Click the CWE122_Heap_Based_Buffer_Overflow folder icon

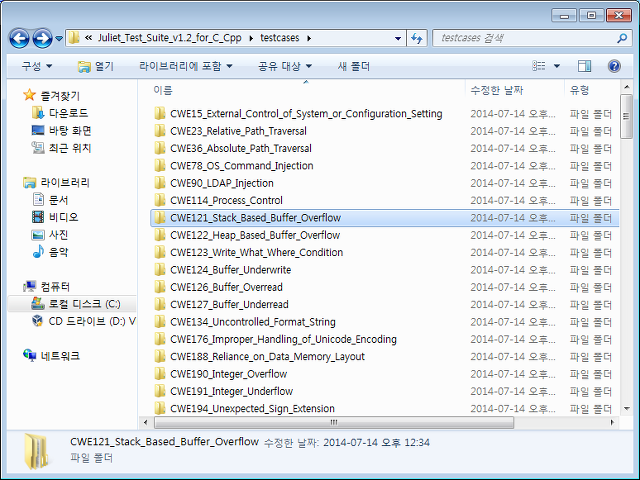pyautogui.click(x=160, y=235)
